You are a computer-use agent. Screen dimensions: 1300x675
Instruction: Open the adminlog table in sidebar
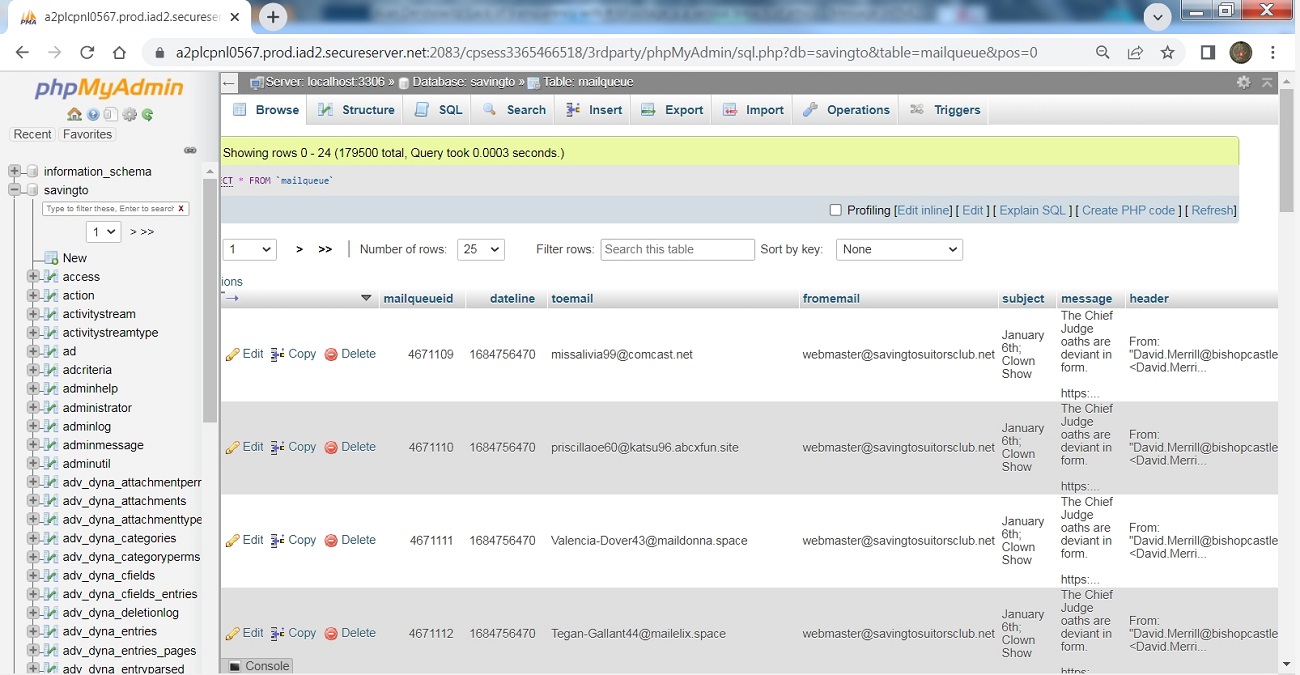pyautogui.click(x=87, y=426)
